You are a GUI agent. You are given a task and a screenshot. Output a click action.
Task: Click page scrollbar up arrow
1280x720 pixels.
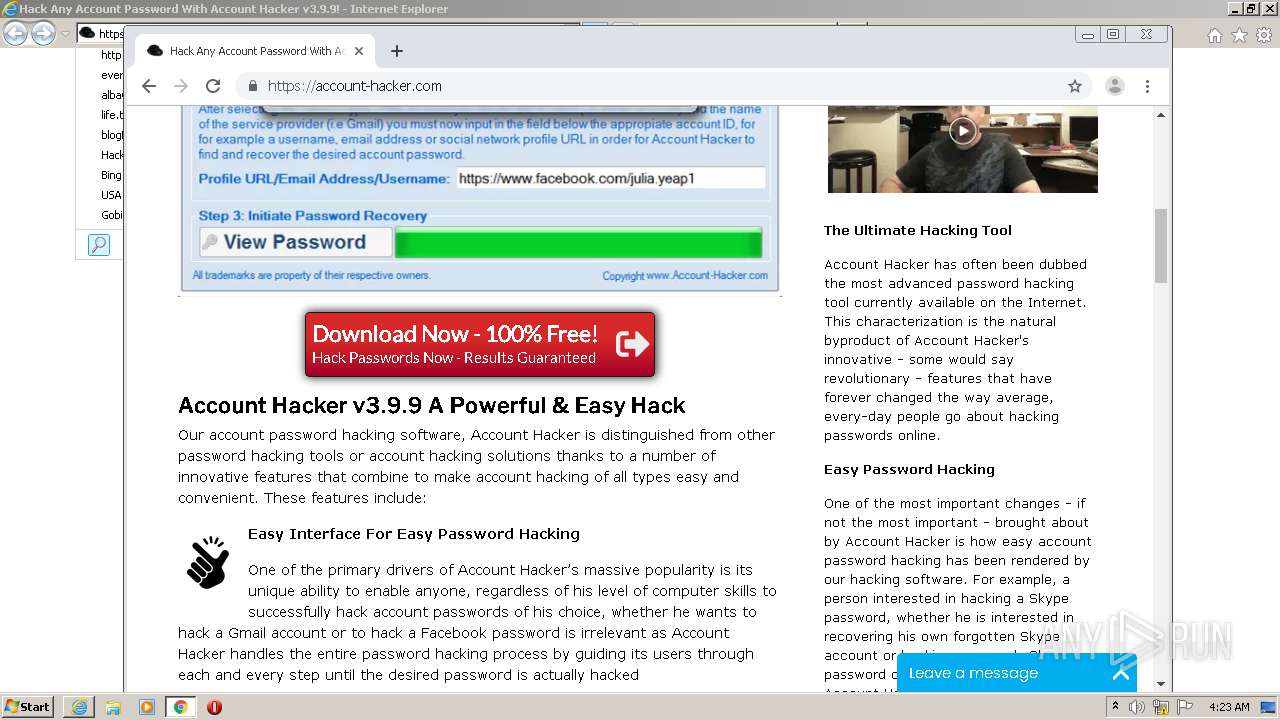point(1161,115)
